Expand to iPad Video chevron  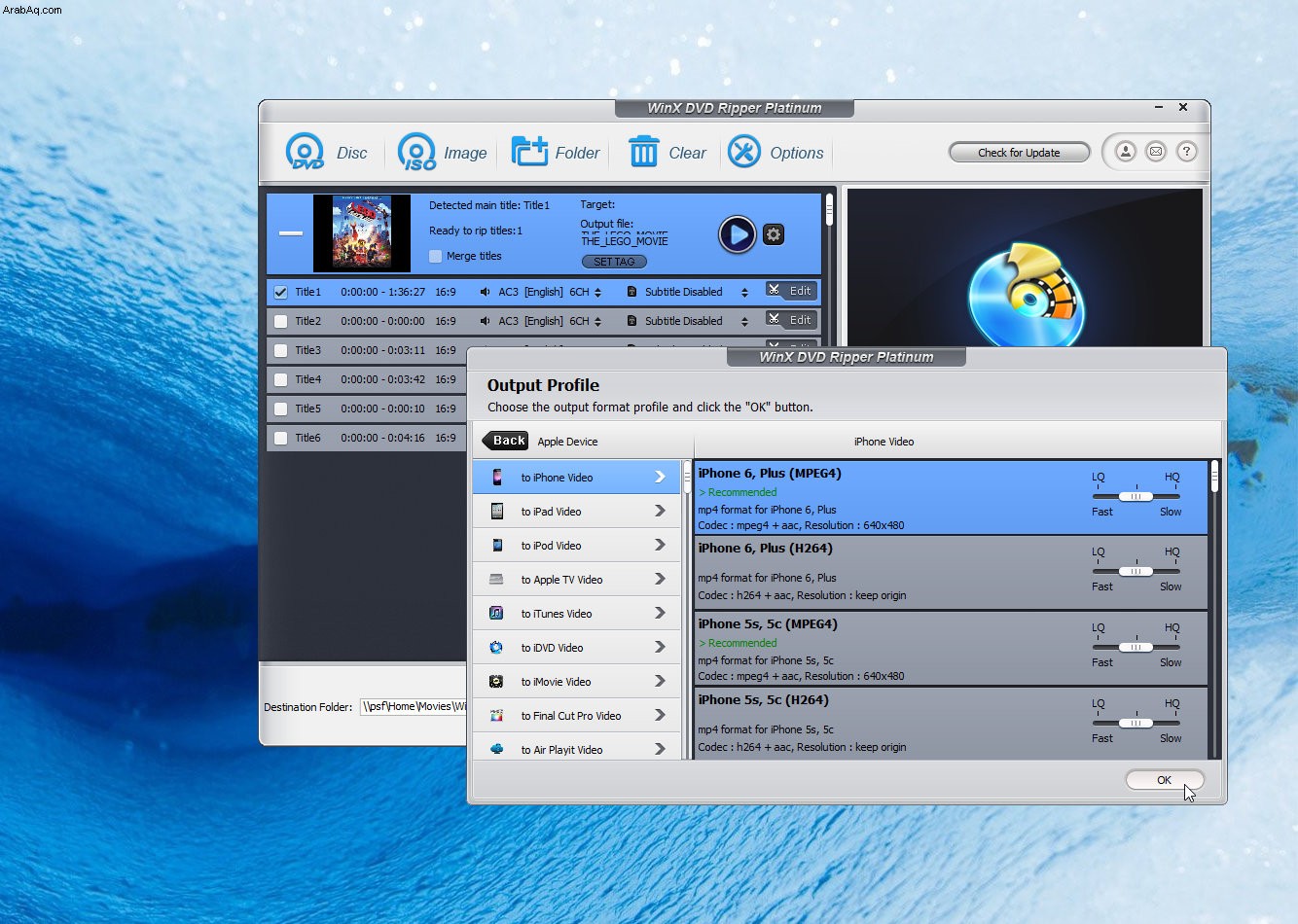[660, 511]
